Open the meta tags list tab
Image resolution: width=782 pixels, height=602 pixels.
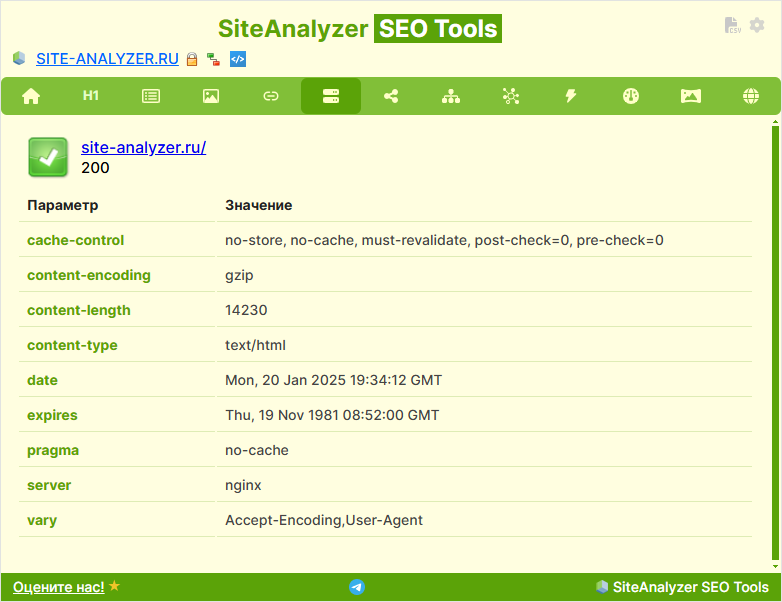151,96
